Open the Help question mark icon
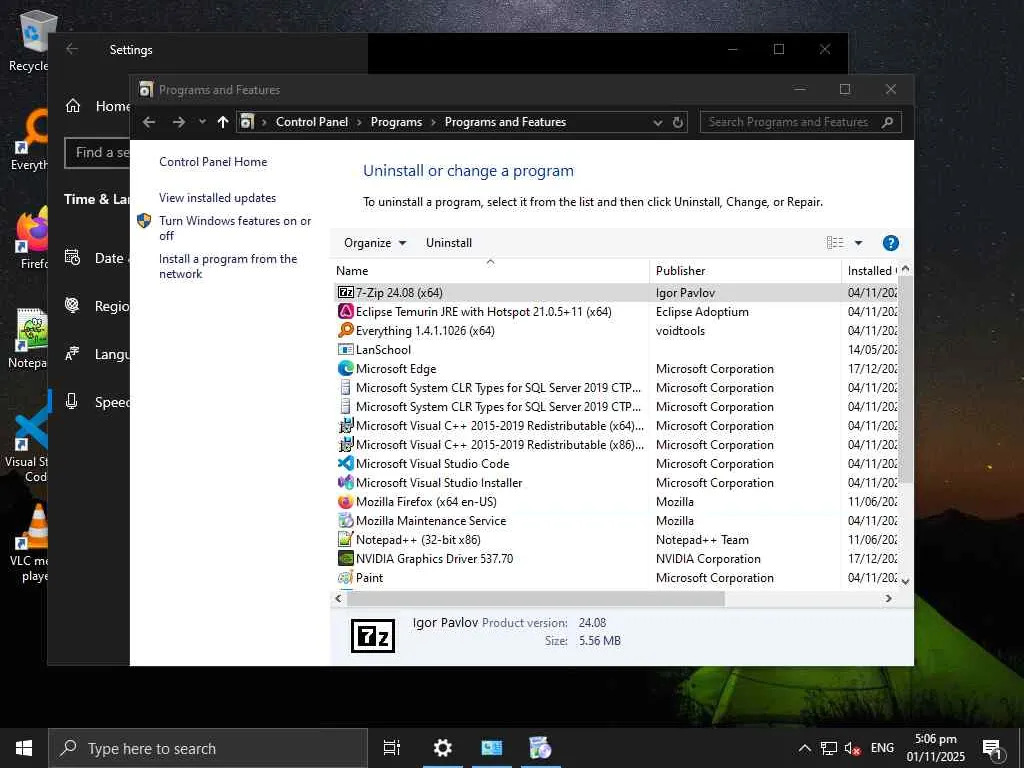Image resolution: width=1024 pixels, height=768 pixels. [890, 243]
